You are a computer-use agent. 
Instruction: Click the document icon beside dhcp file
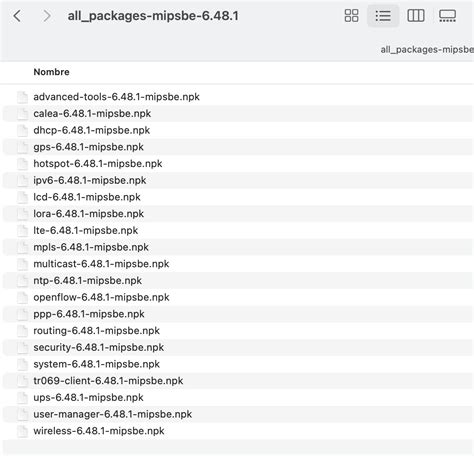pyautogui.click(x=22, y=130)
